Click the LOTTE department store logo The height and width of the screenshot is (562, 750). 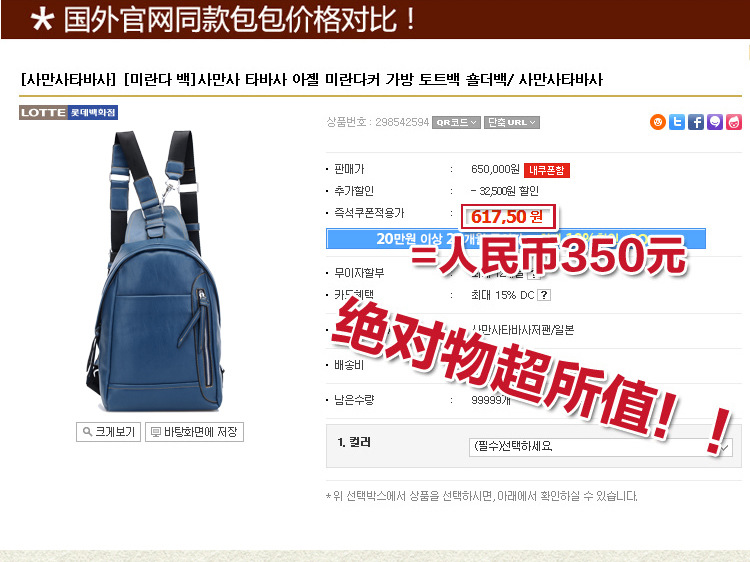click(68, 112)
